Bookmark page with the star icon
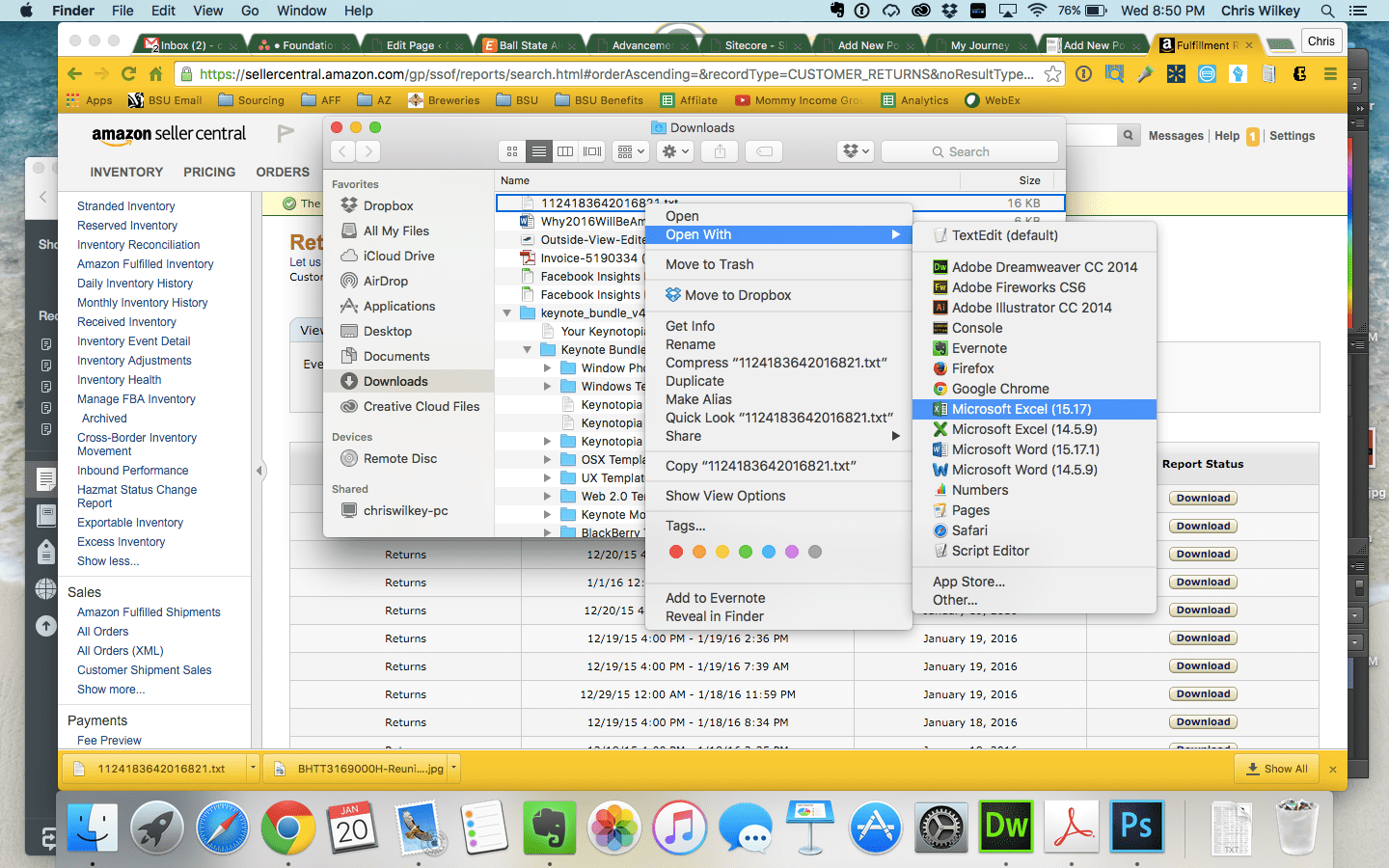Image resolution: width=1389 pixels, height=868 pixels. click(x=1052, y=74)
